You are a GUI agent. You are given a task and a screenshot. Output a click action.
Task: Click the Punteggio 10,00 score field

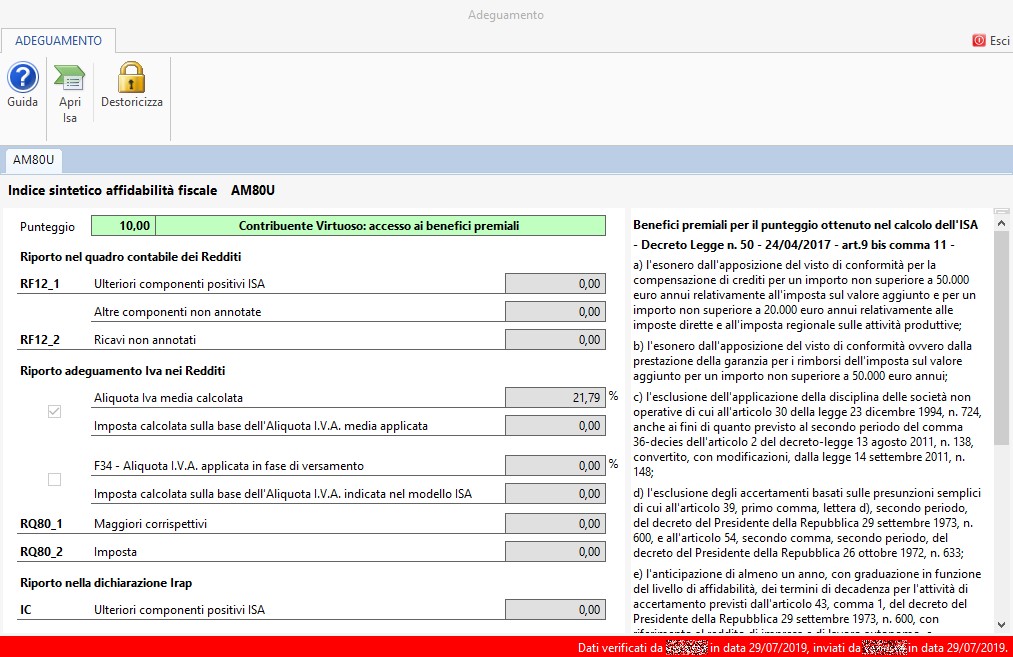(x=123, y=225)
